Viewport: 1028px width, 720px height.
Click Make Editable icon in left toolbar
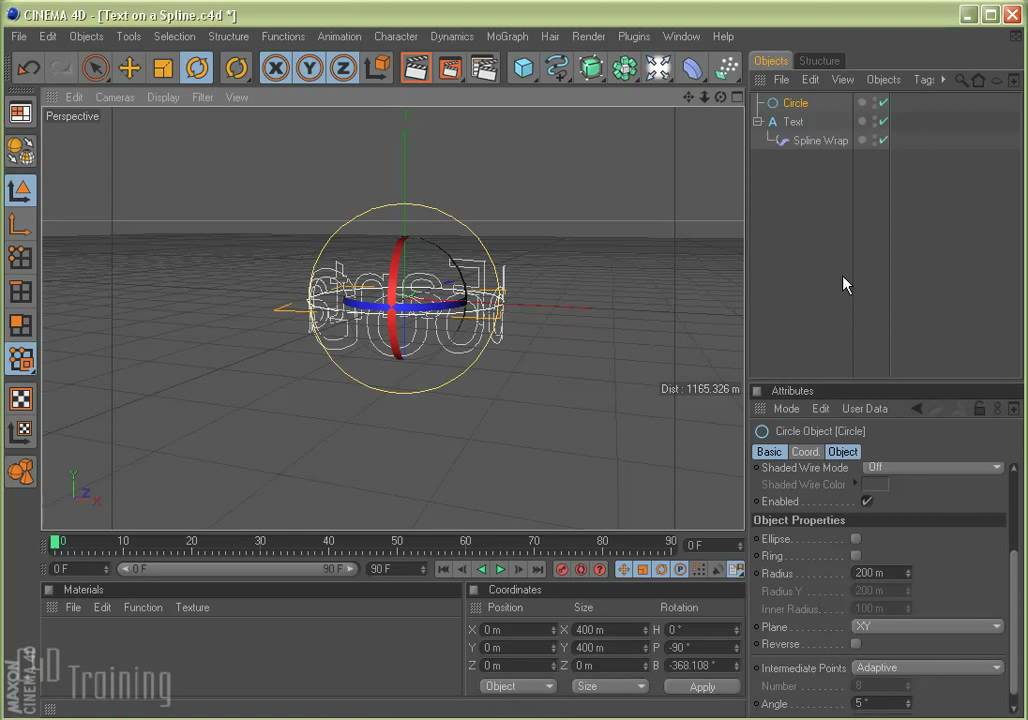click(x=20, y=151)
